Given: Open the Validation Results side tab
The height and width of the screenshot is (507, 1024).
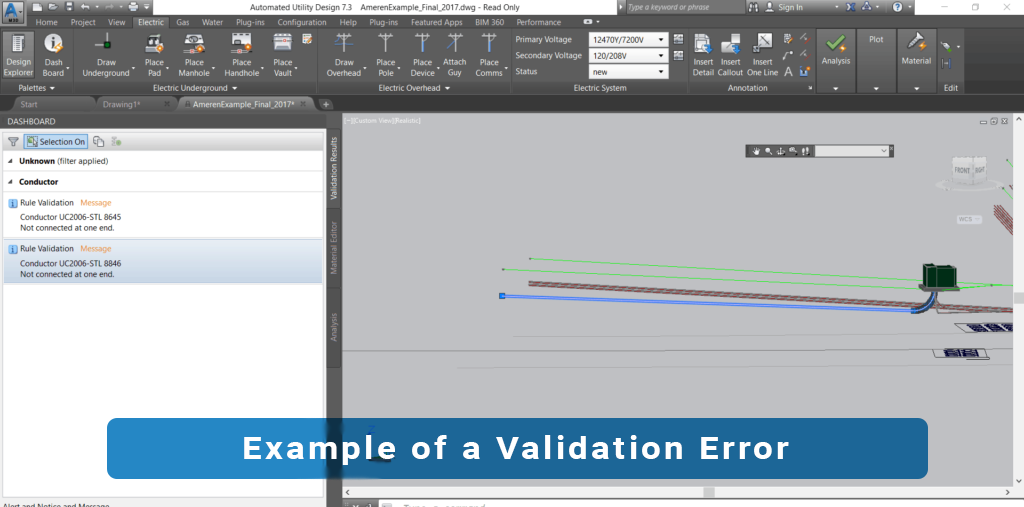Looking at the screenshot, I should click(x=334, y=168).
